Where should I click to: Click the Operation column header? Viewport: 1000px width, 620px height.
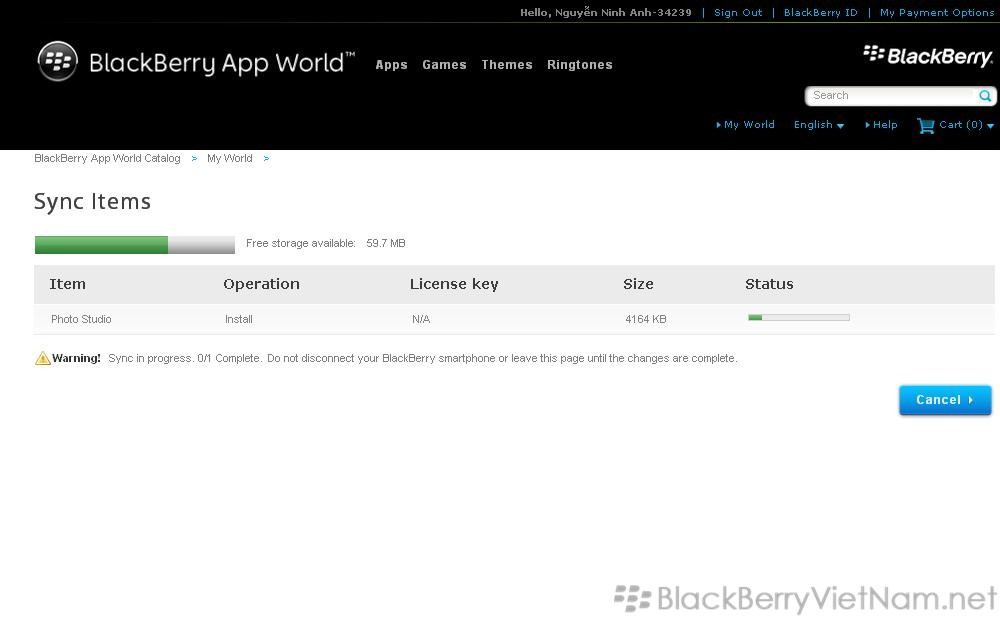[x=261, y=284]
